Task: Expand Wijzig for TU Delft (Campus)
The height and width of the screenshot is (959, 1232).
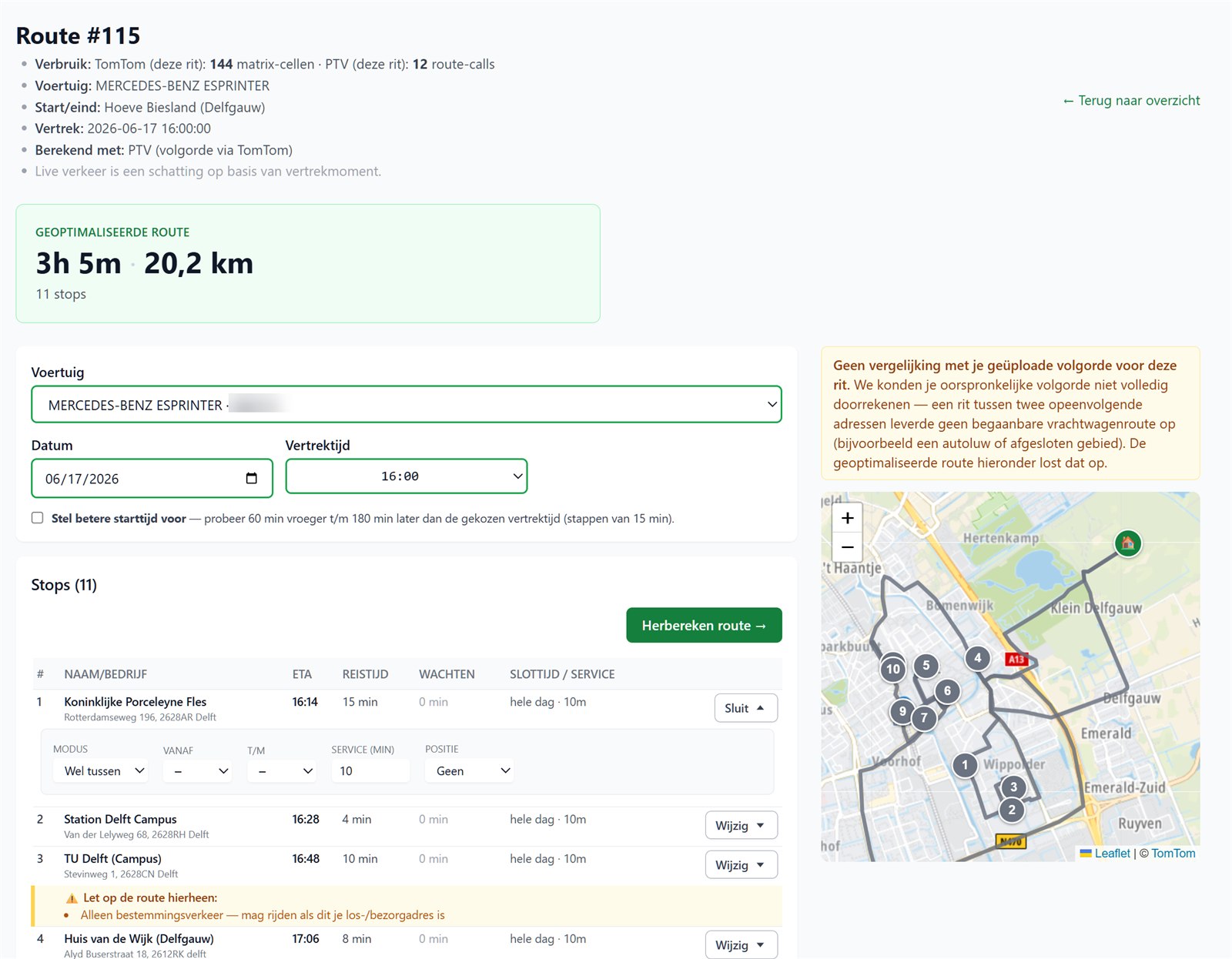Action: [x=741, y=865]
